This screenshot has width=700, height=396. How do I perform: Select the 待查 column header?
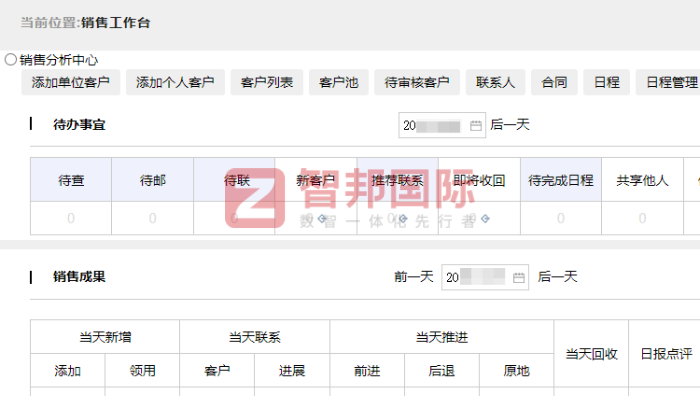click(x=71, y=180)
